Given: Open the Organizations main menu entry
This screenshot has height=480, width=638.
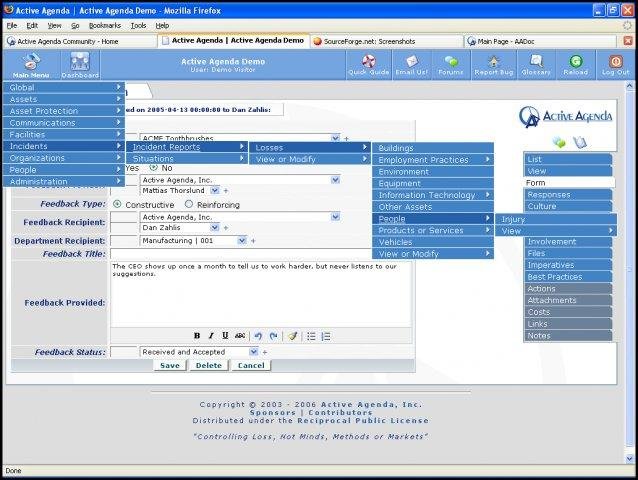Looking at the screenshot, I should [x=63, y=158].
